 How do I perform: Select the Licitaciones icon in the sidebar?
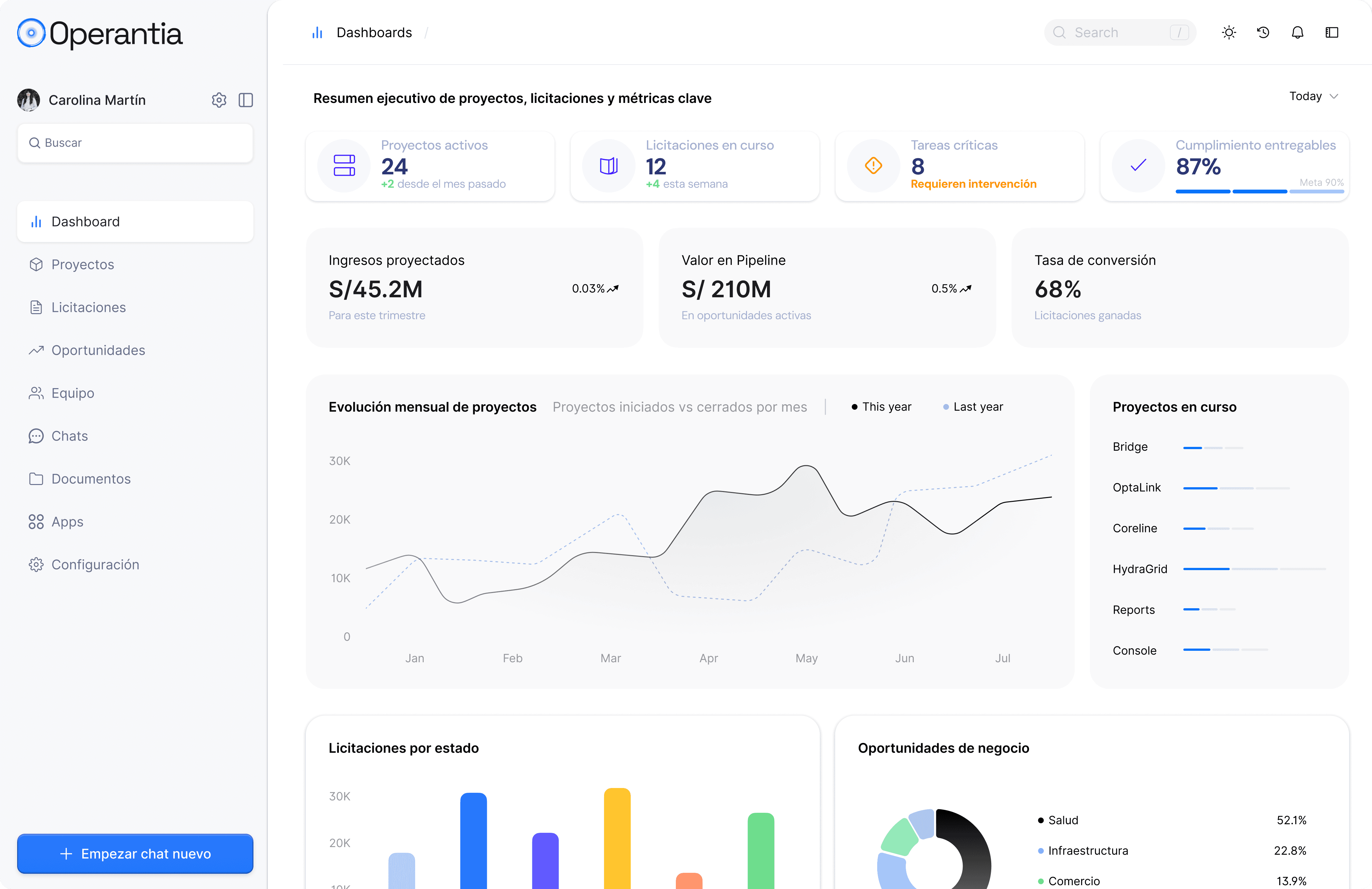36,307
